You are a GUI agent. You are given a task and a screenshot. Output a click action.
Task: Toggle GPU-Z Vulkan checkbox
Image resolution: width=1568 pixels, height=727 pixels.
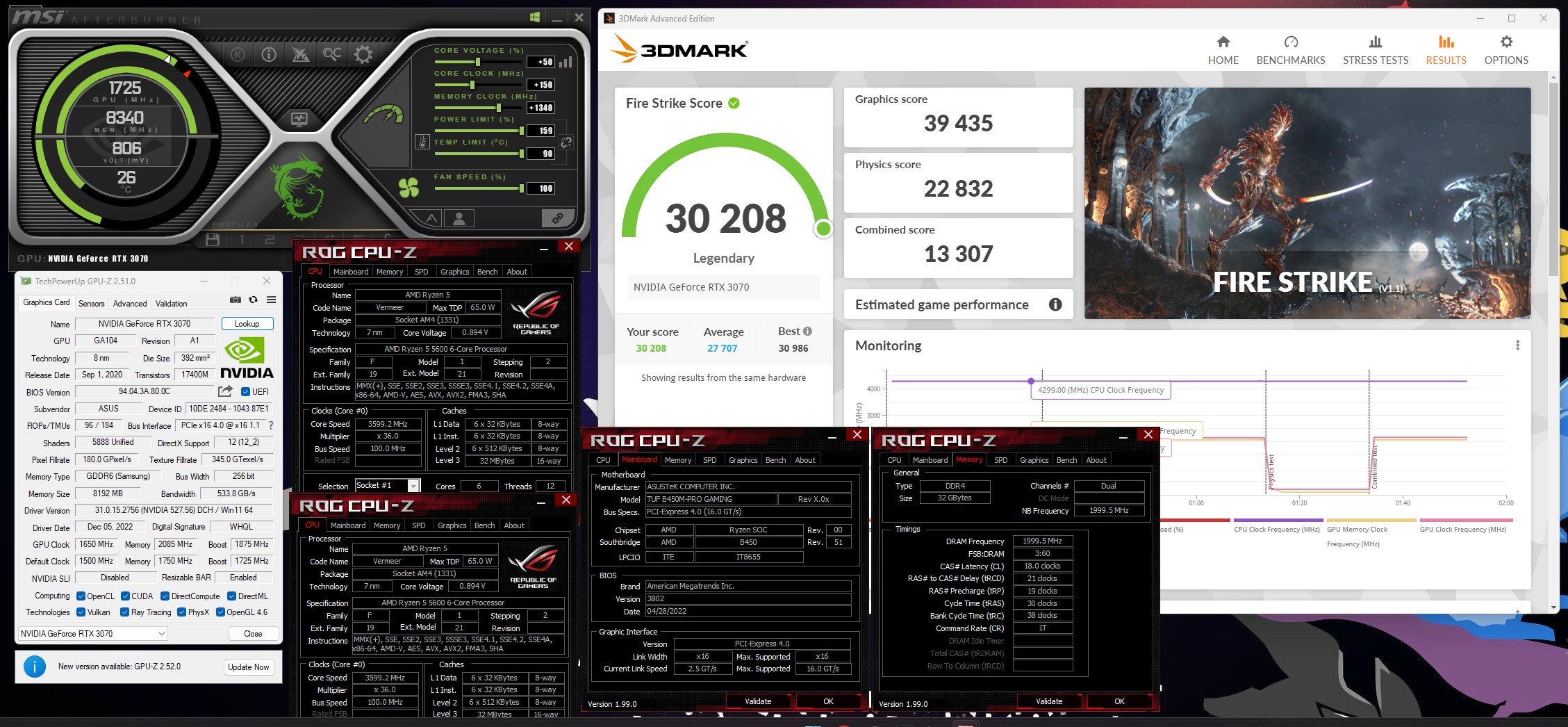coord(81,612)
